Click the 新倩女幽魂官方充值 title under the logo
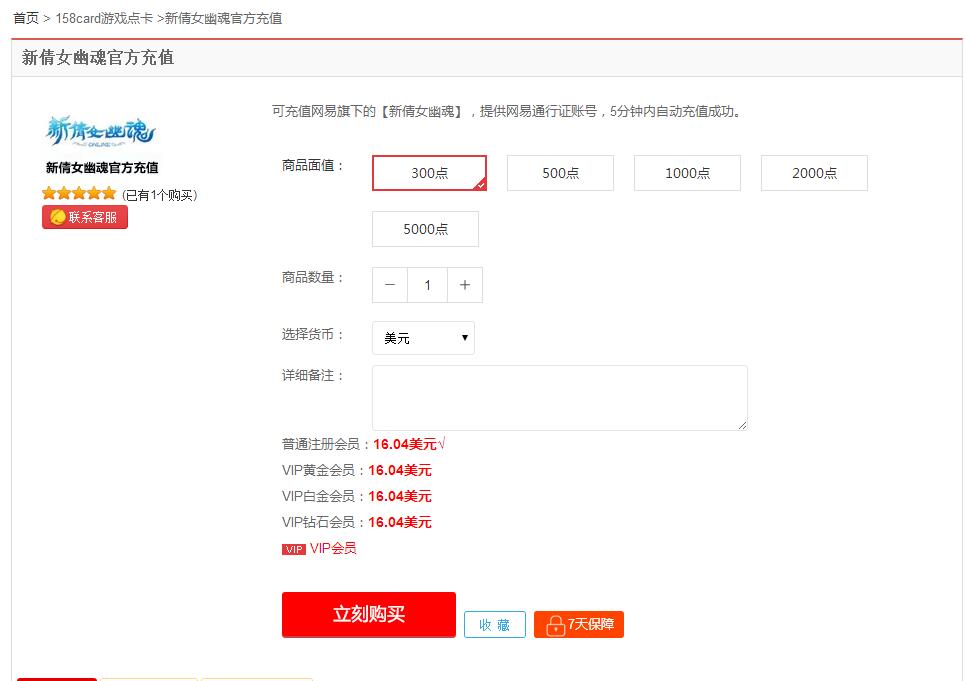 [x=102, y=168]
